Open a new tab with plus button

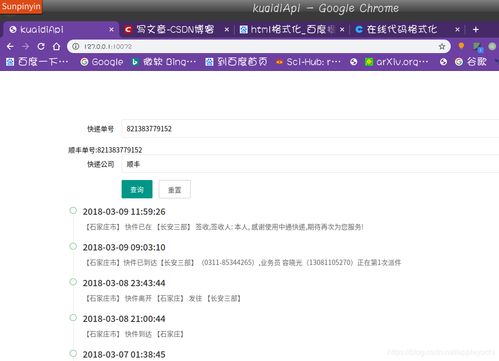[x=476, y=30]
